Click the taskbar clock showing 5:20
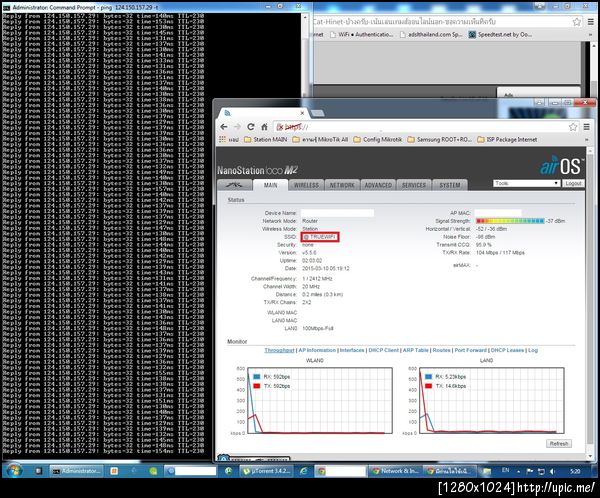 (575, 471)
